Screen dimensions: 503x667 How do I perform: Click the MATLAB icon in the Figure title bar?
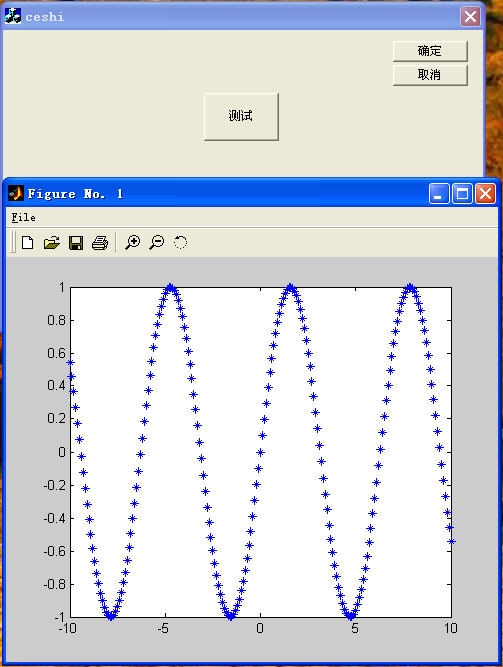[x=16, y=194]
